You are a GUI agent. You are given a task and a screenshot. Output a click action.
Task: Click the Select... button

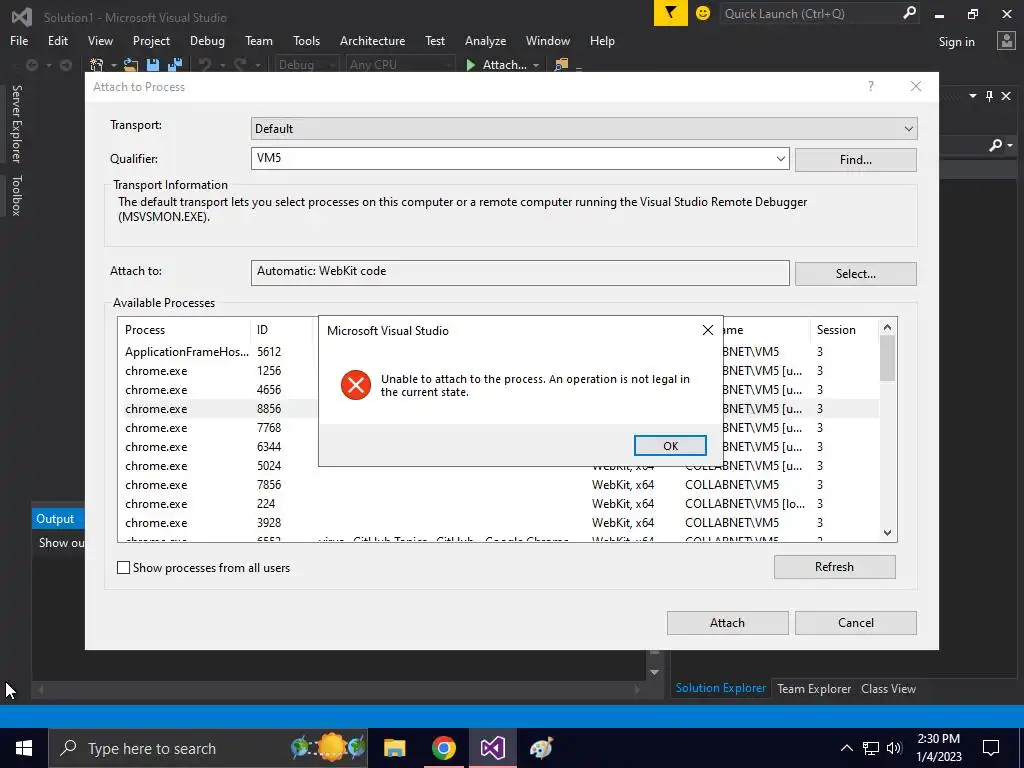tap(856, 274)
